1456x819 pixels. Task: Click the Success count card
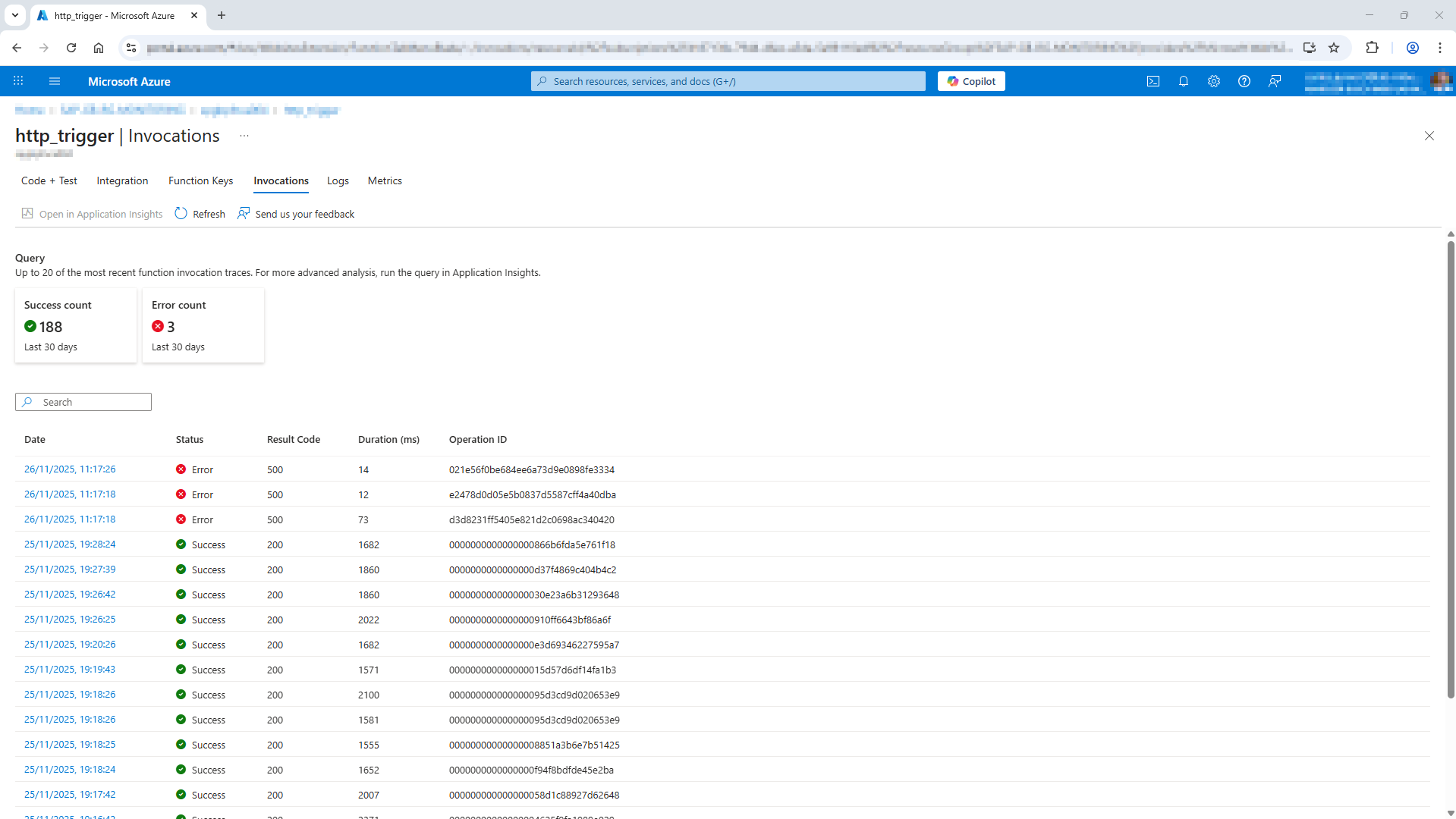tap(76, 325)
